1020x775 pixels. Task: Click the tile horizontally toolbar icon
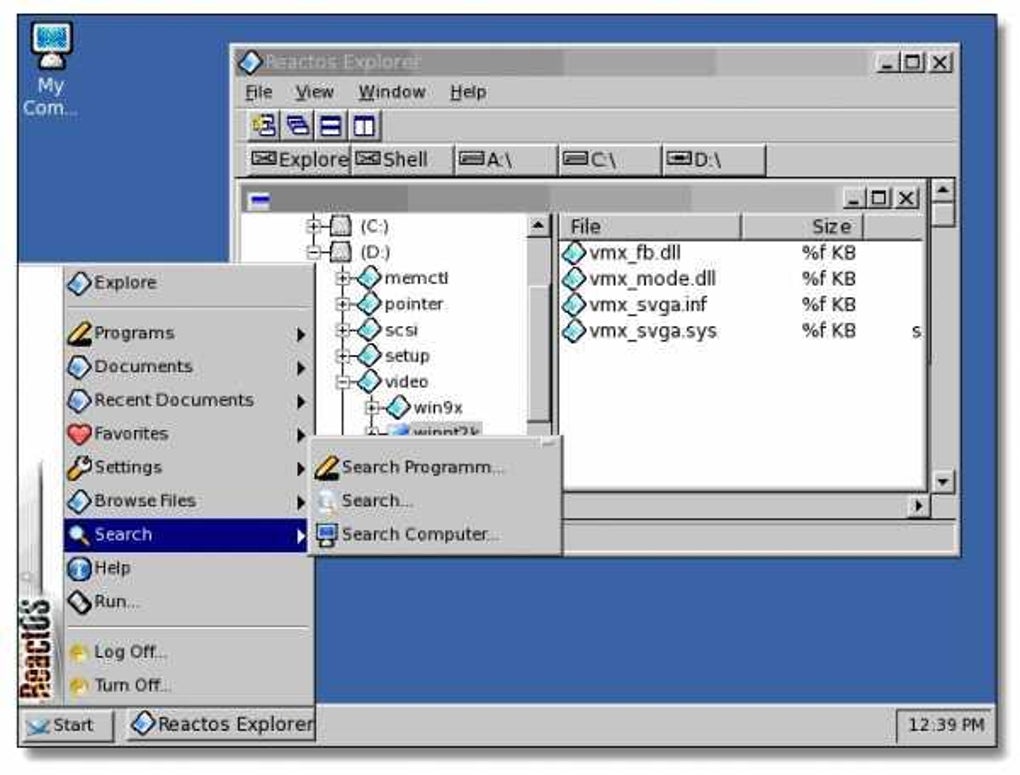(x=330, y=126)
